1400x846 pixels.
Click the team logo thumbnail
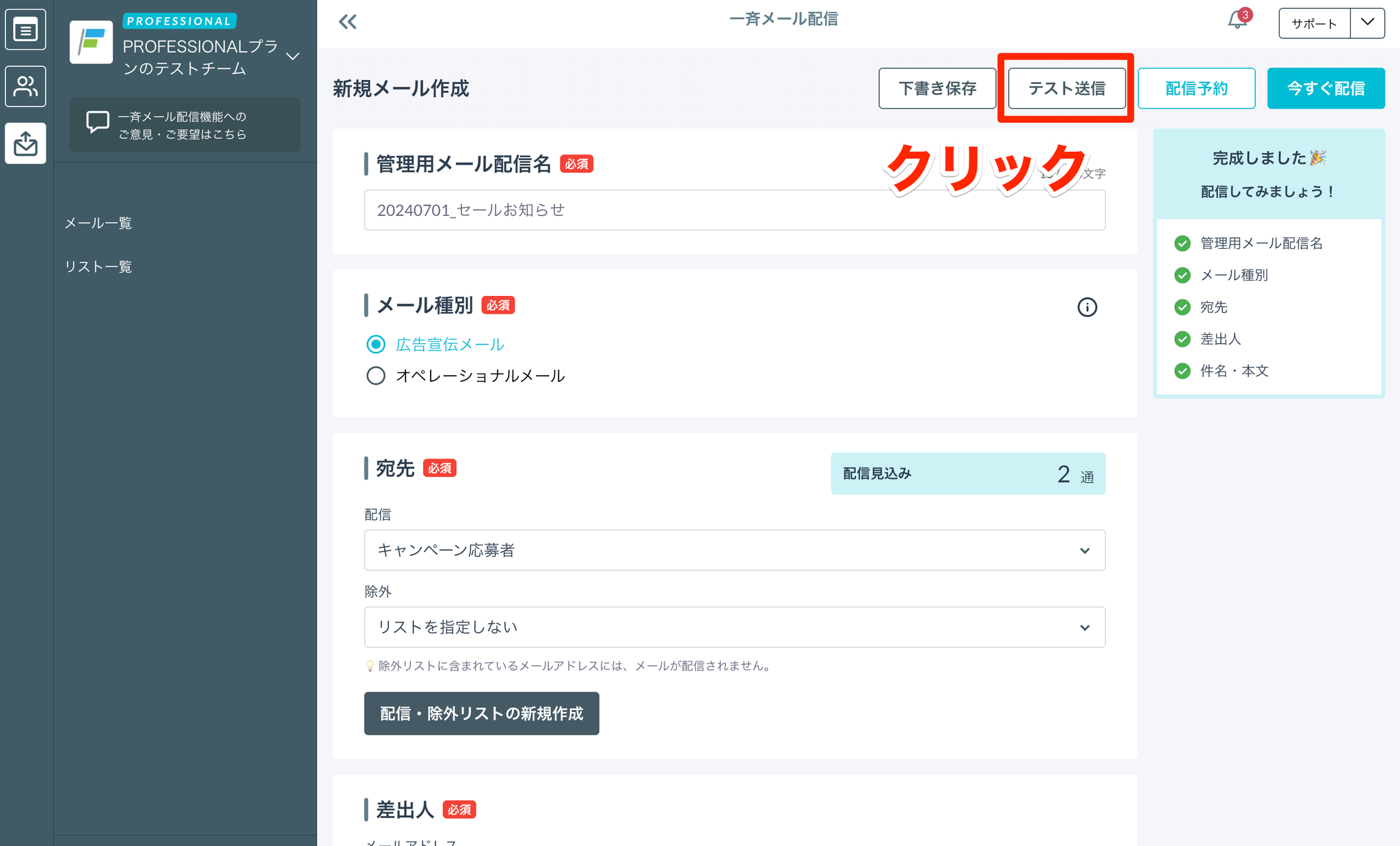coord(91,42)
